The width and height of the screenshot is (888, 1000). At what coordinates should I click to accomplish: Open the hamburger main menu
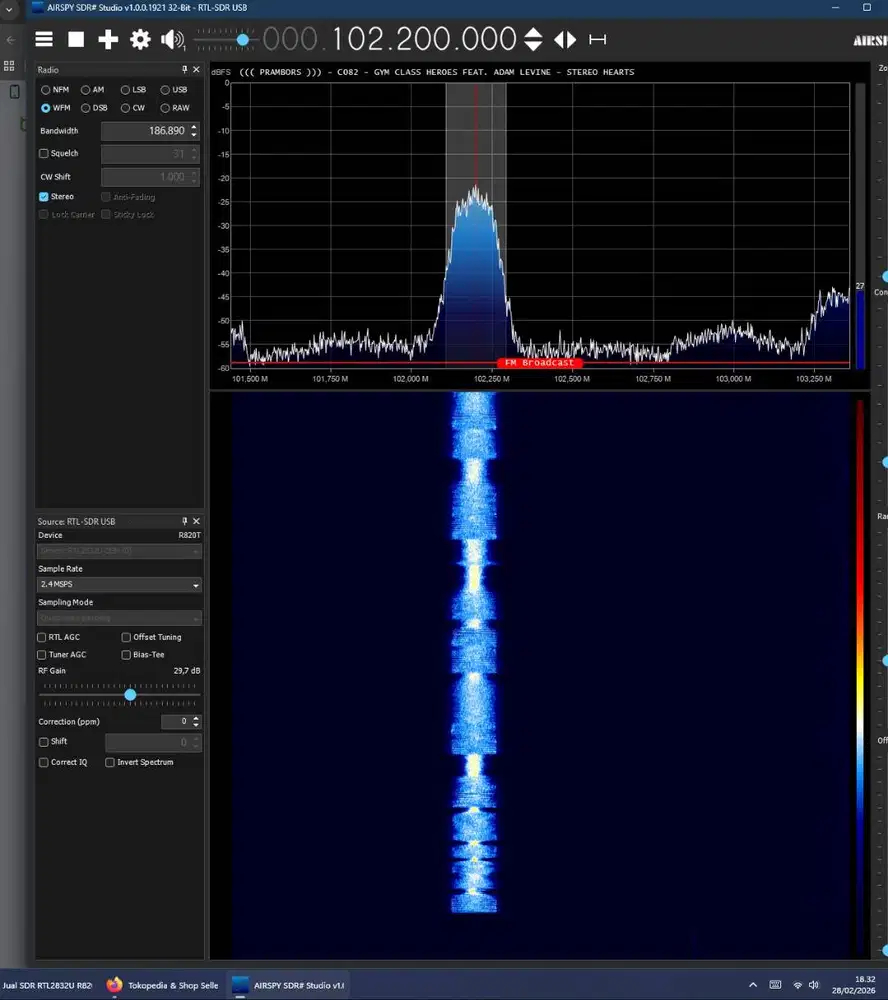[44, 40]
